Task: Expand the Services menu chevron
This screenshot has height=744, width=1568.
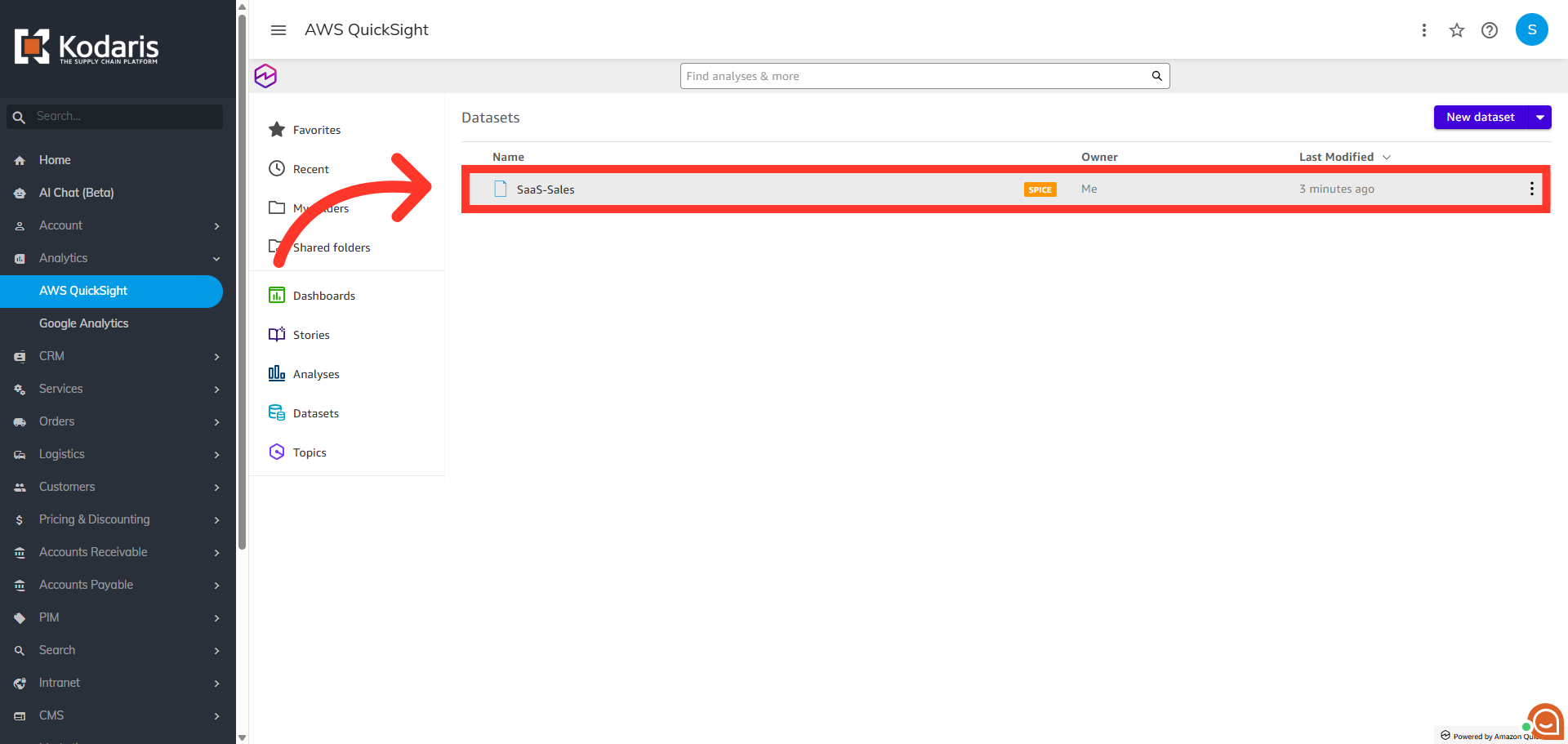Action: coord(216,390)
